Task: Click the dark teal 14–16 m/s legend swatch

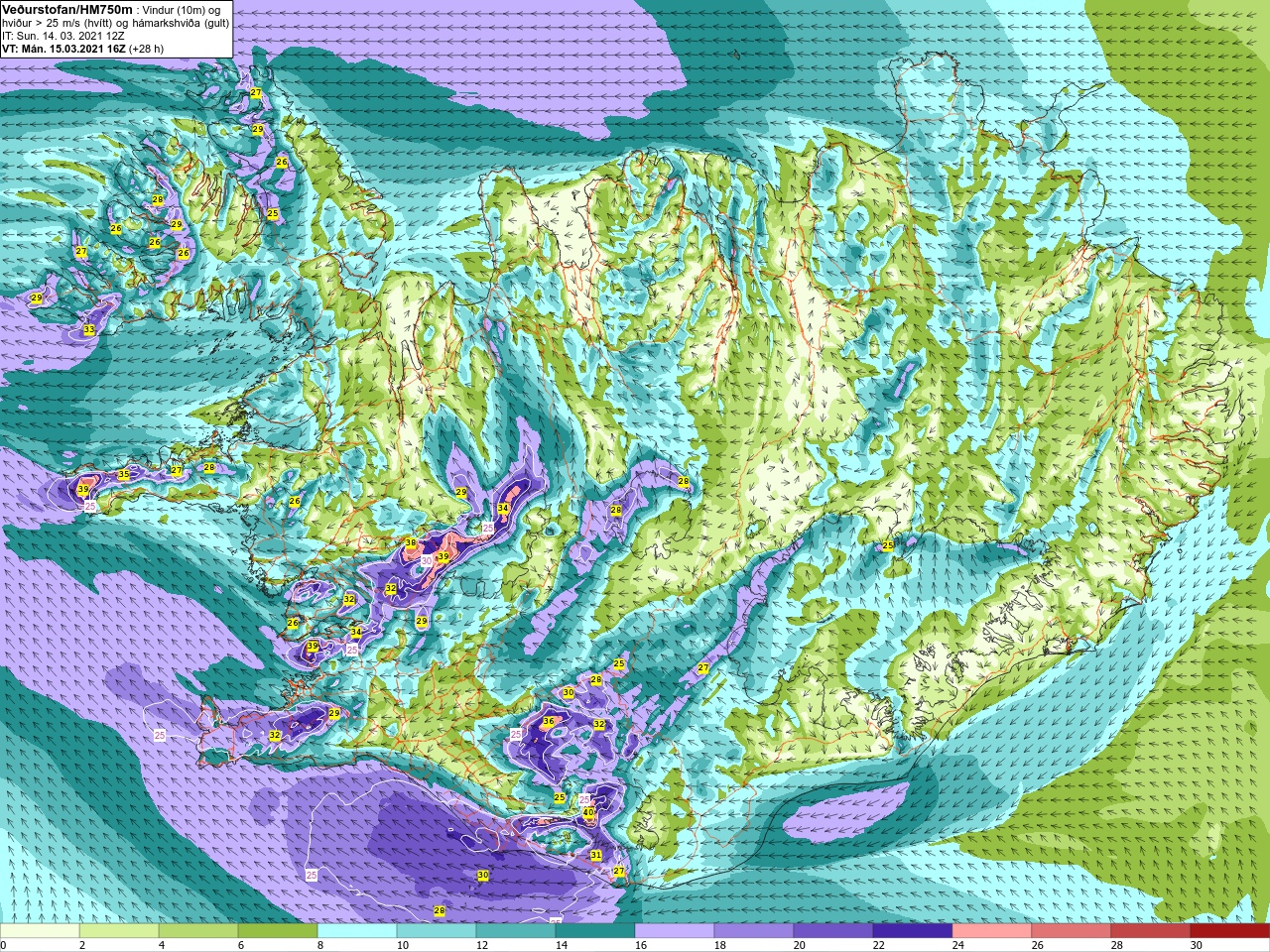Action: 595,931
